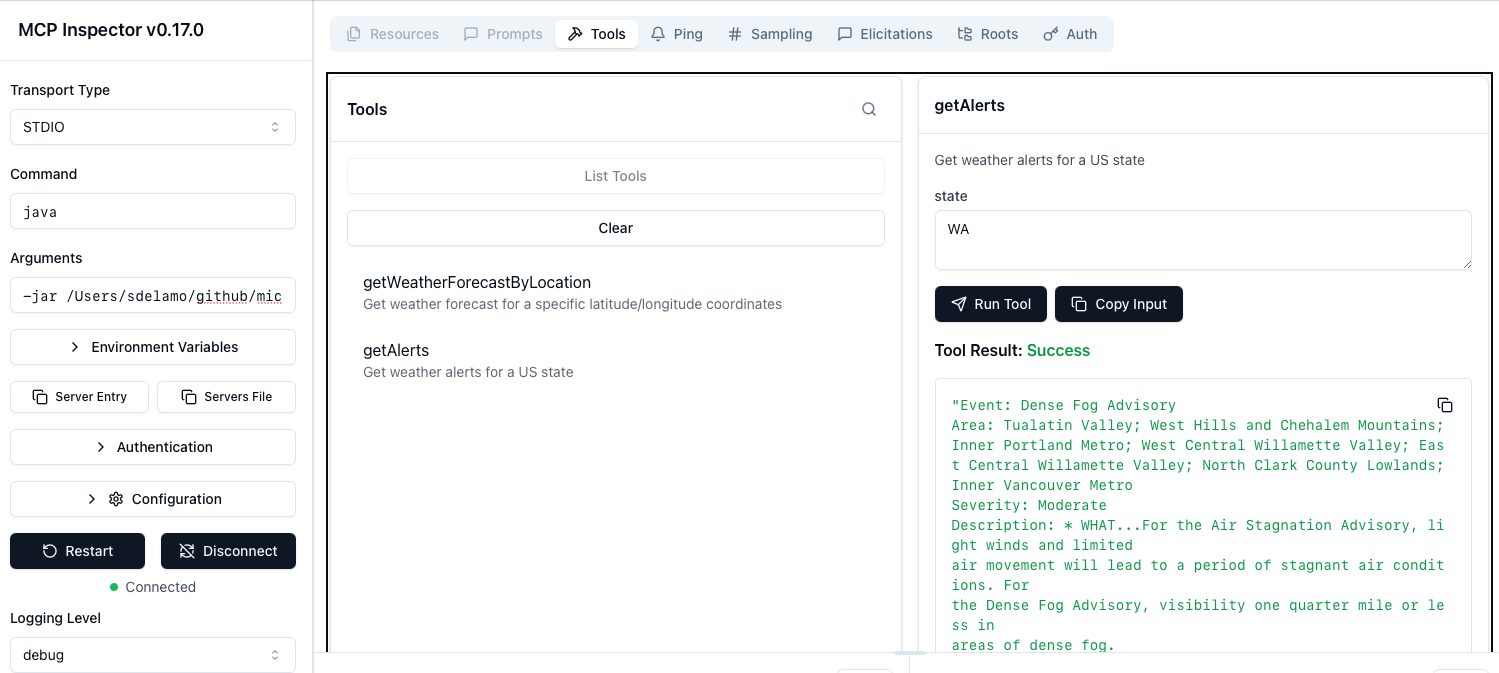
Task: Click the state input text field
Action: click(1202, 240)
